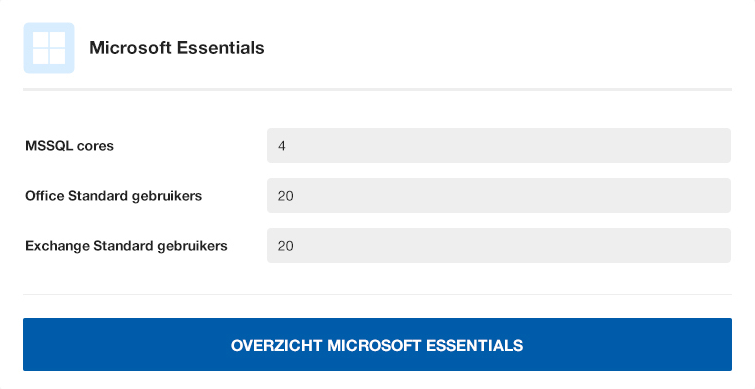Image resolution: width=755 pixels, height=389 pixels.
Task: Click the word Essentials in the header
Action: point(221,48)
